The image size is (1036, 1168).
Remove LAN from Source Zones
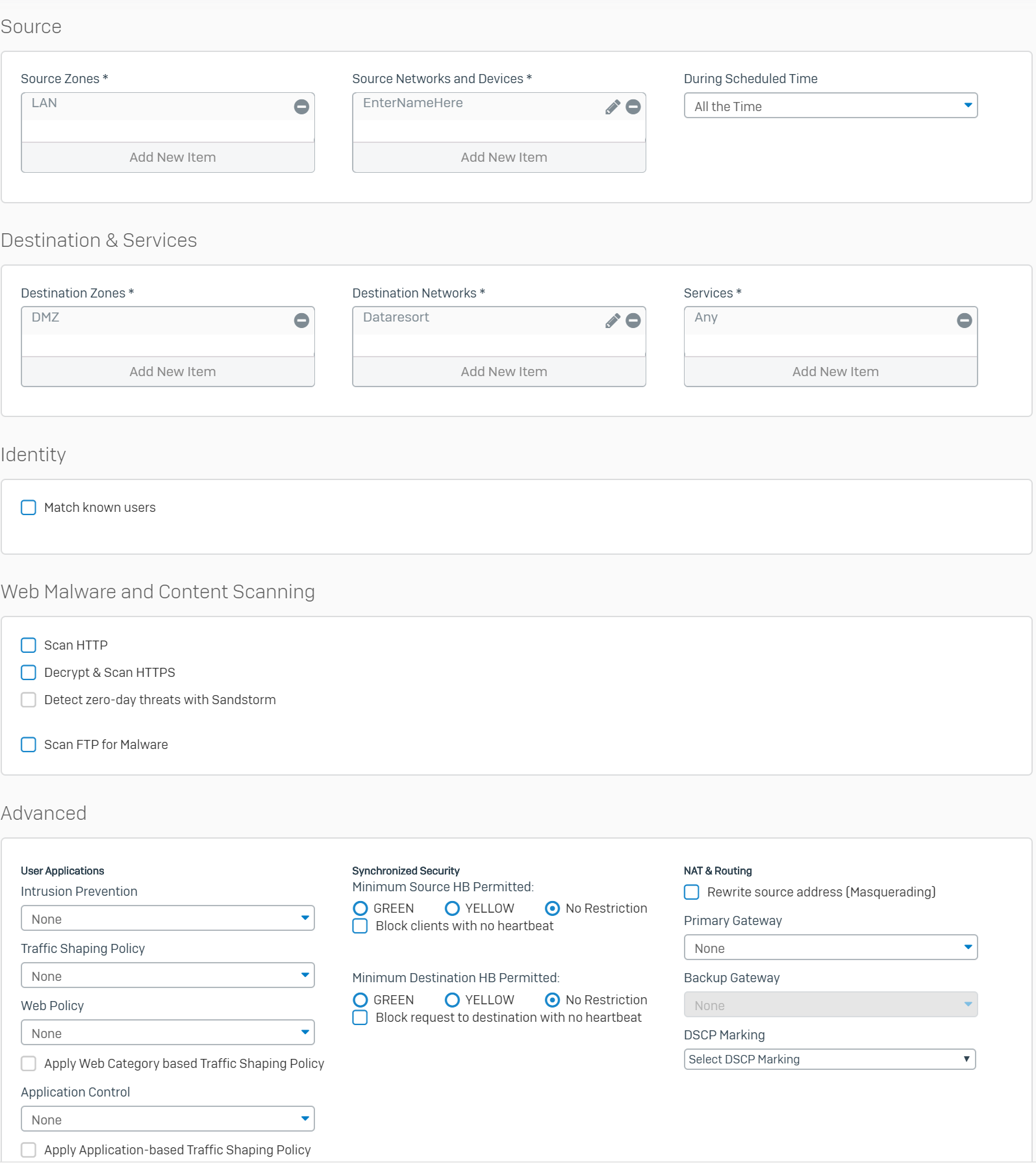click(301, 107)
